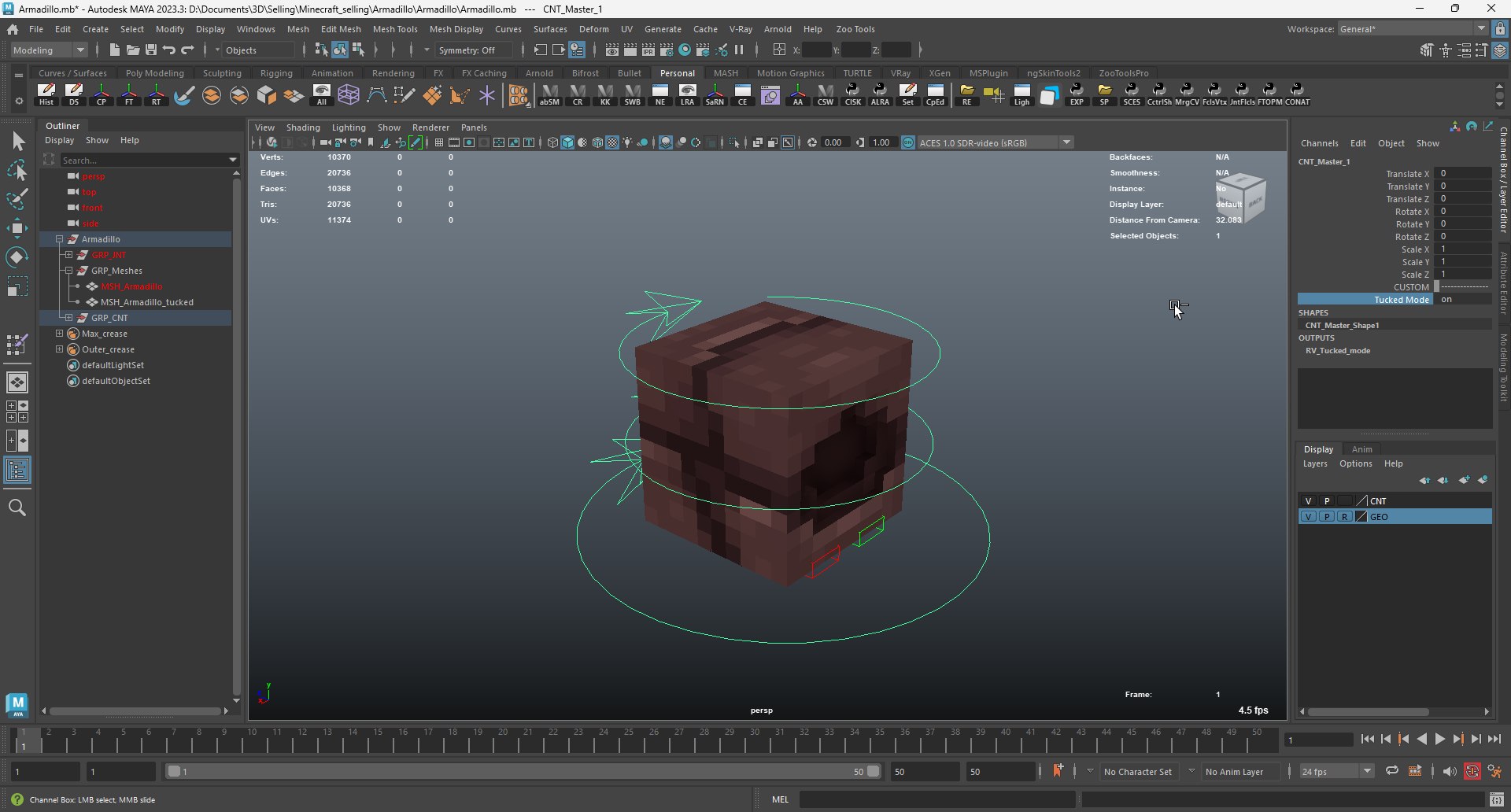Activate the Rotate tool in the toolbox
The image size is (1511, 812).
pos(17,257)
